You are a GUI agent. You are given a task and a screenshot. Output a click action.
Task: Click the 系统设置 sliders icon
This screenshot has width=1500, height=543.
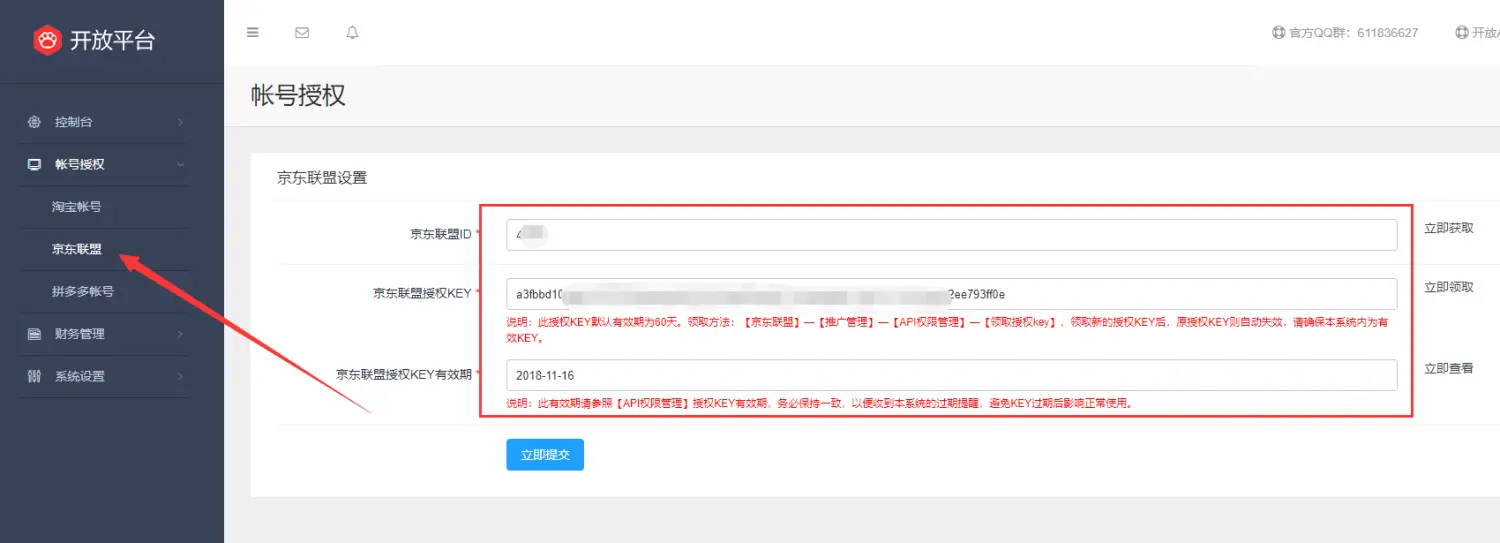coord(34,377)
